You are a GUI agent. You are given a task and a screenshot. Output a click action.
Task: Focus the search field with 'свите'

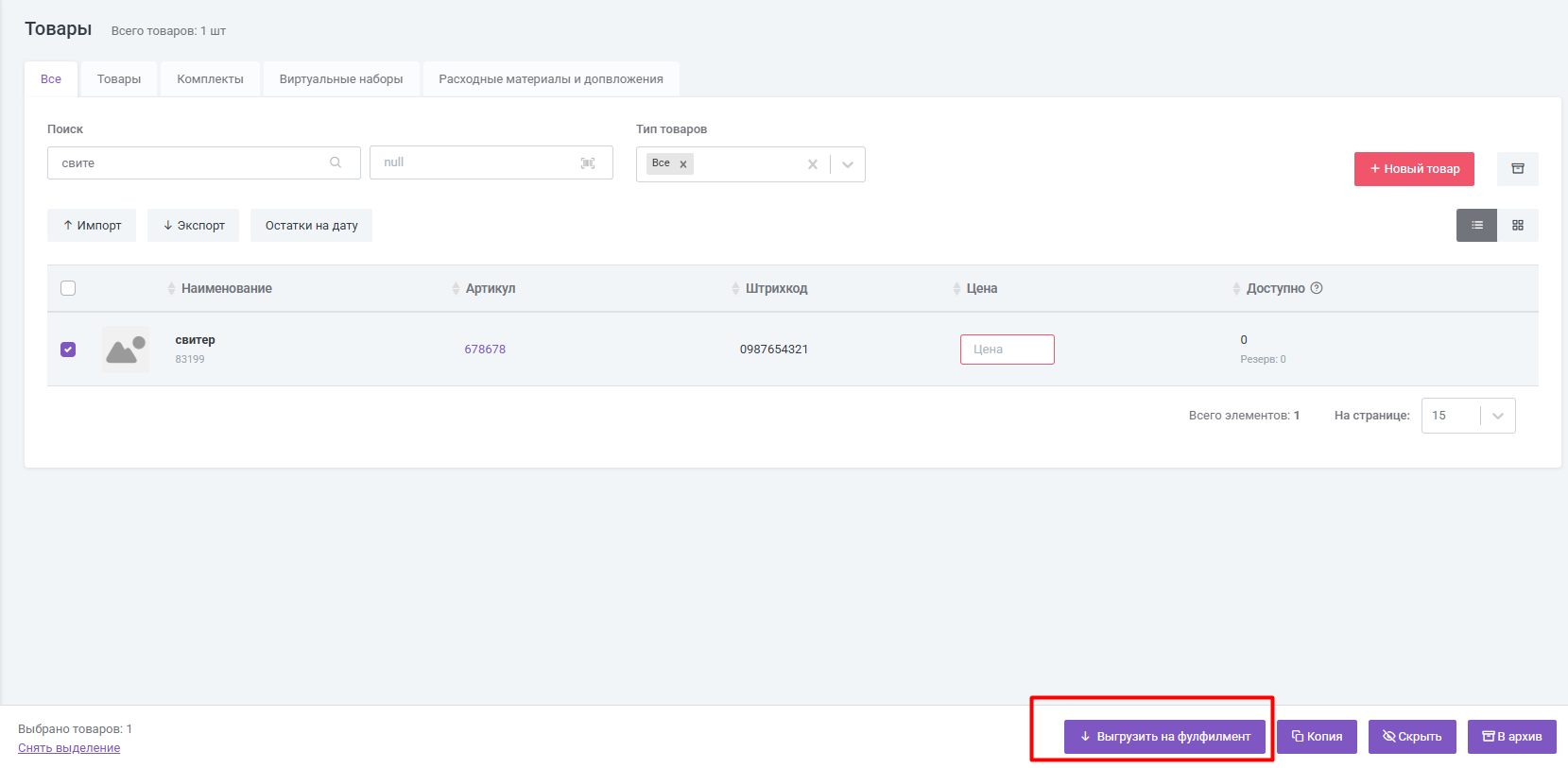click(203, 162)
